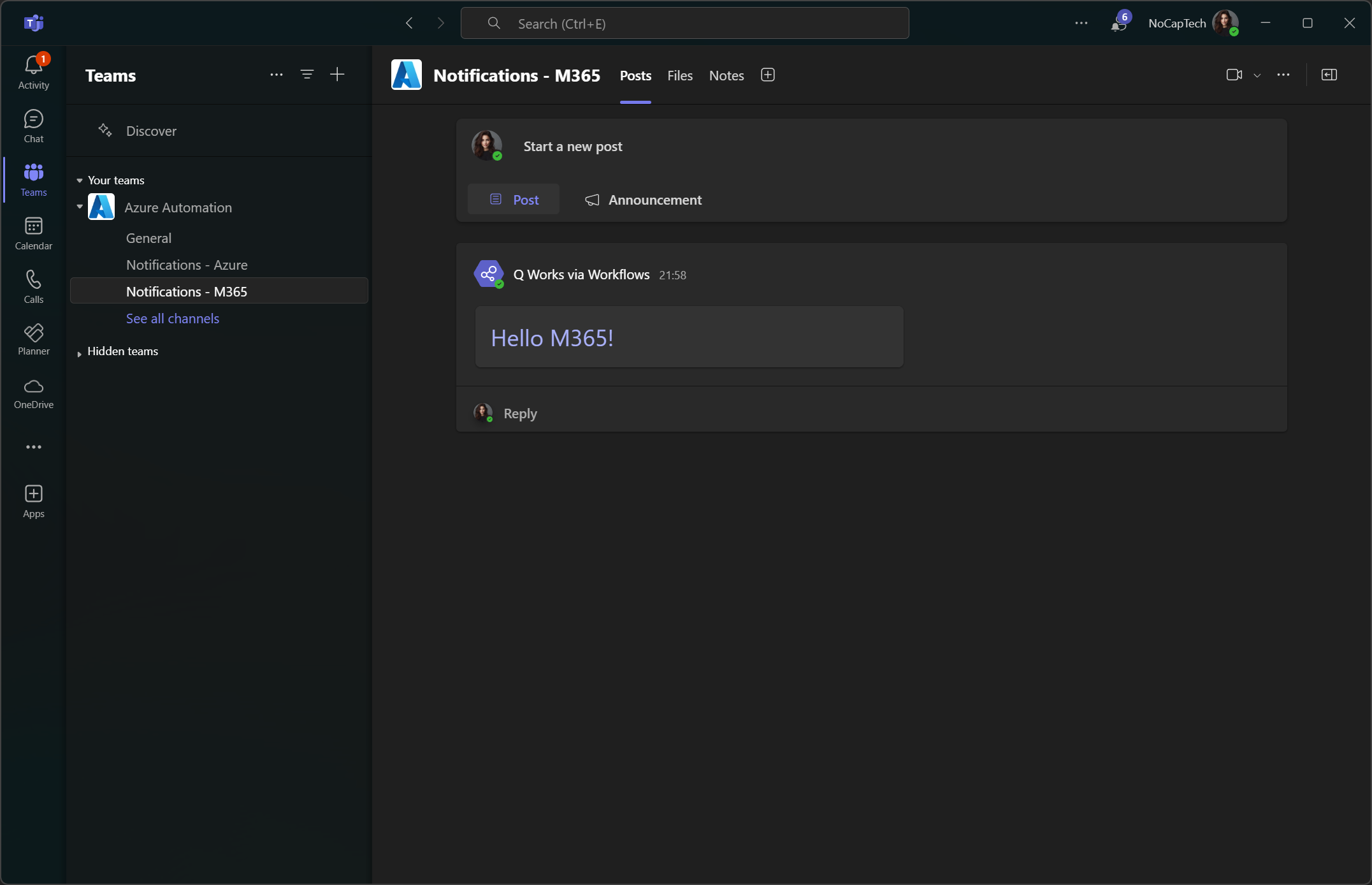Click See all channels link
The height and width of the screenshot is (885, 1372).
pos(172,318)
